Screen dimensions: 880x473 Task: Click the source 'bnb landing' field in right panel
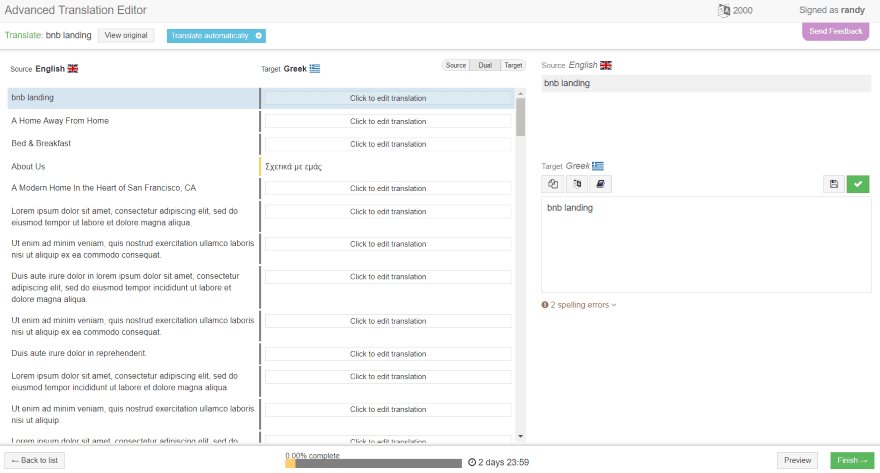point(706,83)
